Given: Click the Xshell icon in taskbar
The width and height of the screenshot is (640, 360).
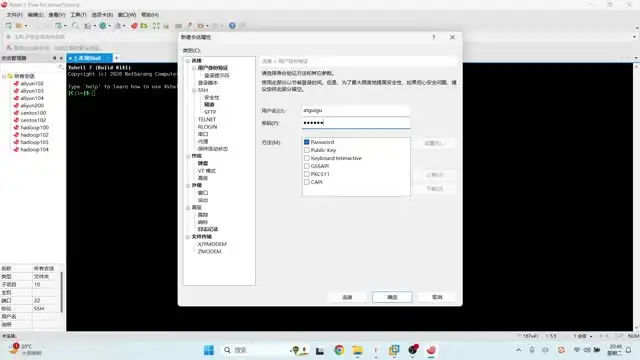Looking at the screenshot, I should [x=431, y=350].
